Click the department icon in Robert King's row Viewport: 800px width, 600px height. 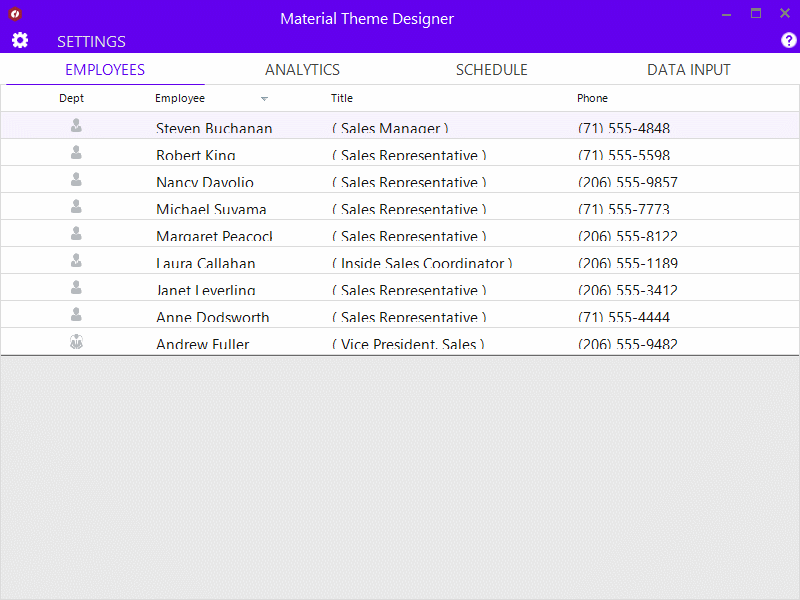(75, 152)
